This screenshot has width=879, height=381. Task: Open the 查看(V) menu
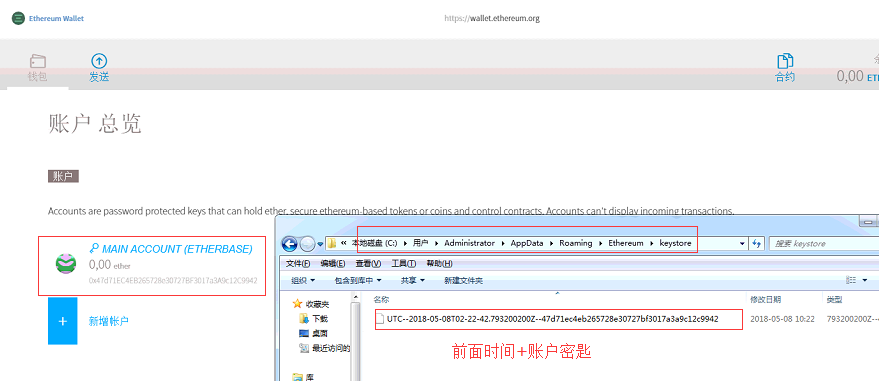368,263
